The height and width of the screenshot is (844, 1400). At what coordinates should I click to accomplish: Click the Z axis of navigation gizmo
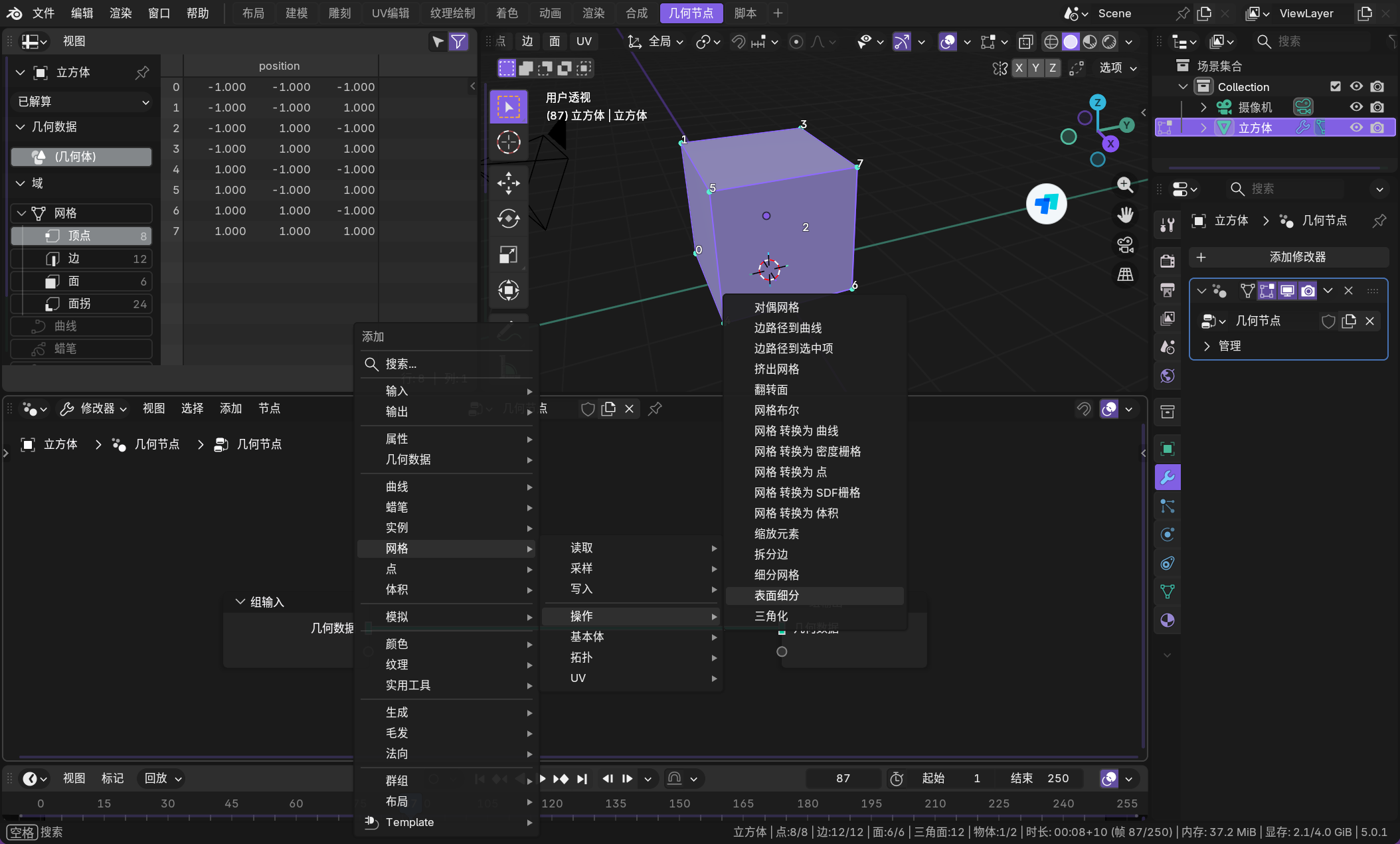pos(1097,102)
